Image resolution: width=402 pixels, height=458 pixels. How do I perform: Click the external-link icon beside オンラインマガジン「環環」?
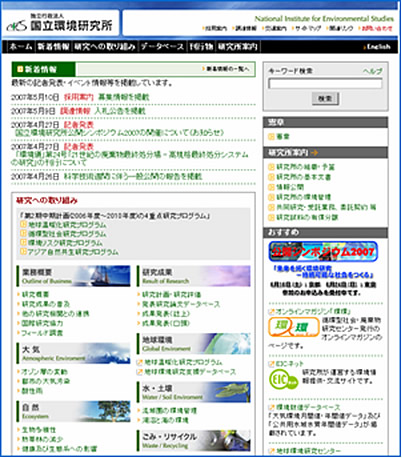tap(271, 312)
